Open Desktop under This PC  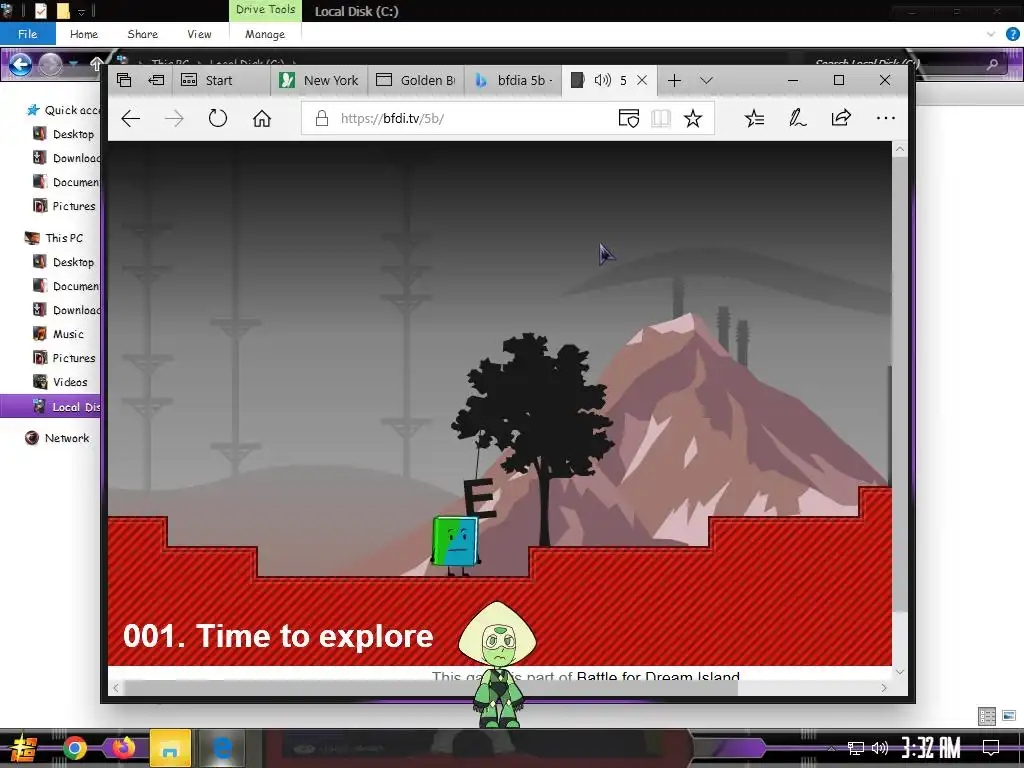pos(64,262)
